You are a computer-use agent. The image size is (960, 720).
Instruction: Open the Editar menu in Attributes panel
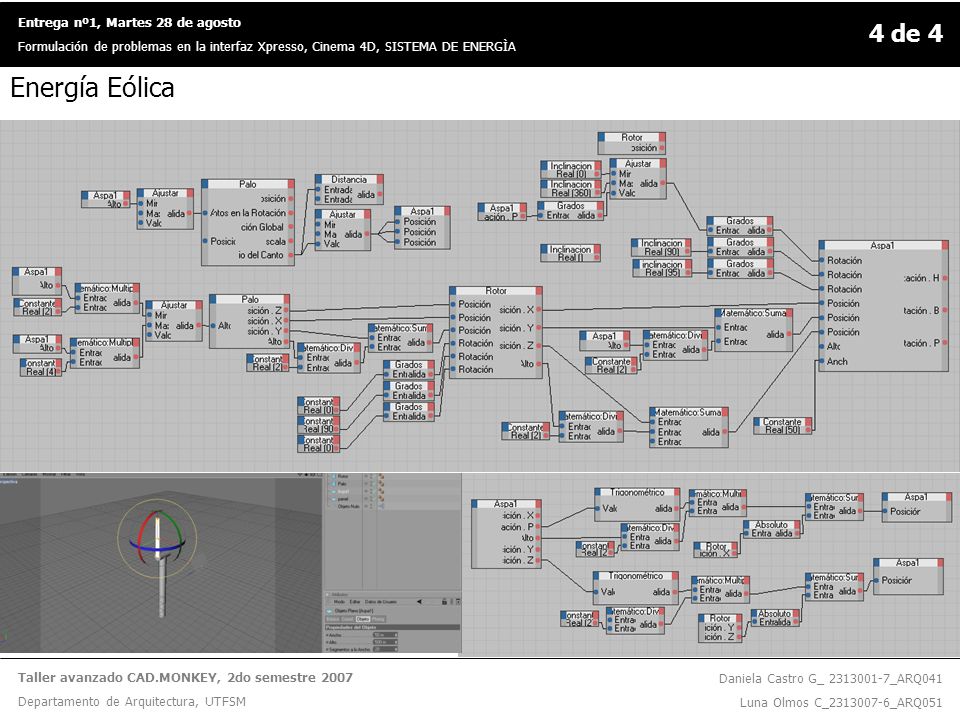[x=355, y=601]
